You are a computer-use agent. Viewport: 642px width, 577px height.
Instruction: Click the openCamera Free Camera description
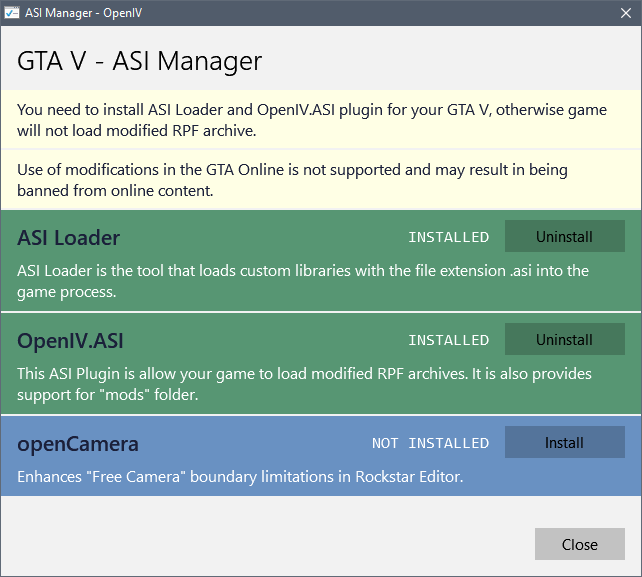(x=240, y=477)
